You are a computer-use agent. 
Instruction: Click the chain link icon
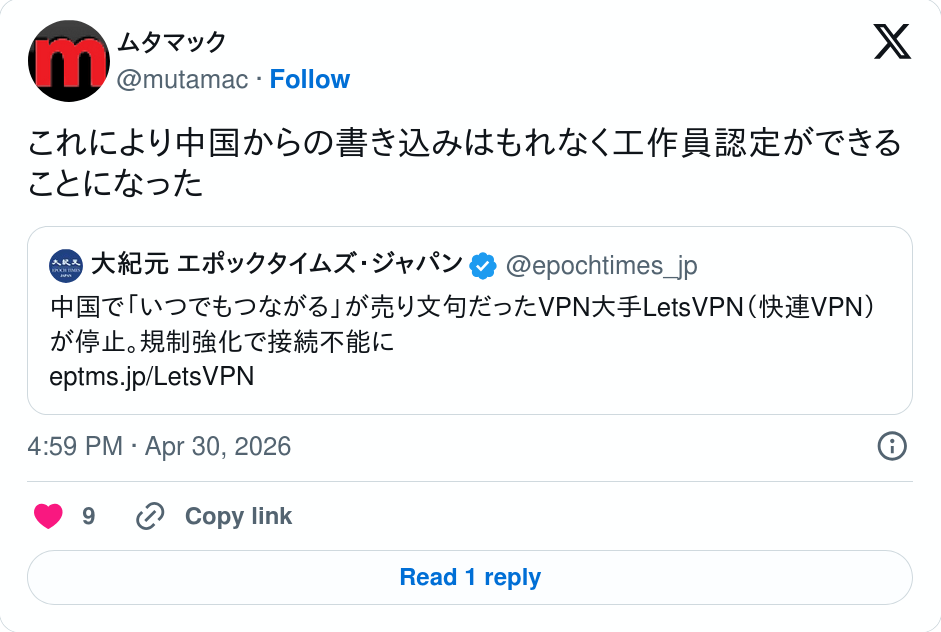(150, 516)
